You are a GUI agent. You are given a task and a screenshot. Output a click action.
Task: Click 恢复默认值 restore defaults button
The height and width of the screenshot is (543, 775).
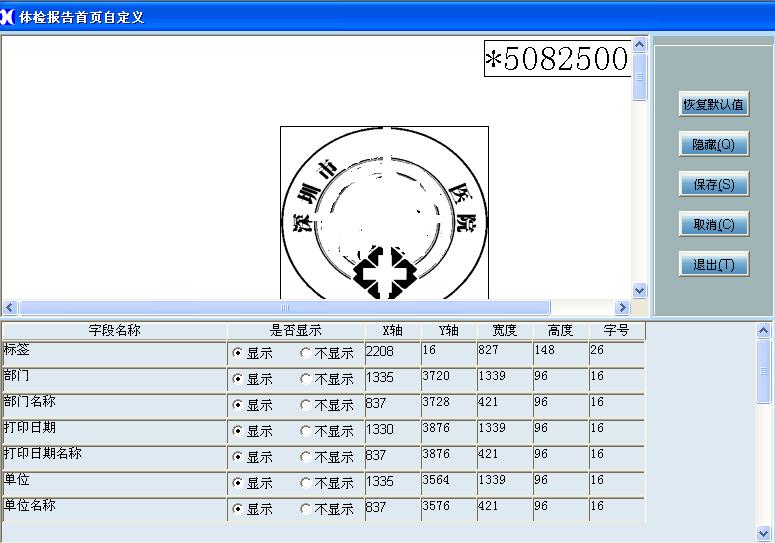(713, 105)
